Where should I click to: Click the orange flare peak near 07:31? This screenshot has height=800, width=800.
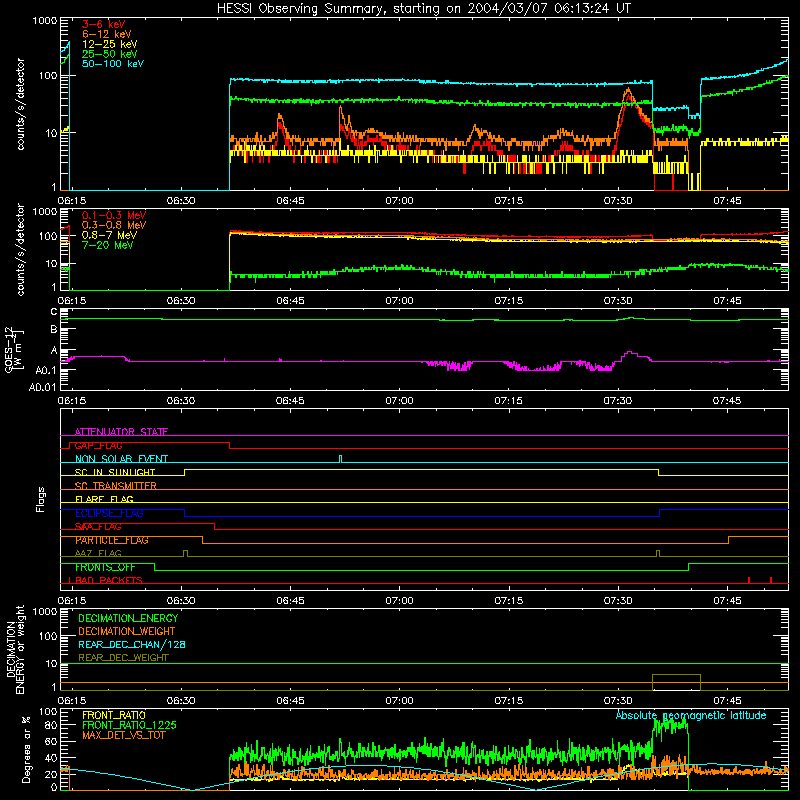(628, 91)
